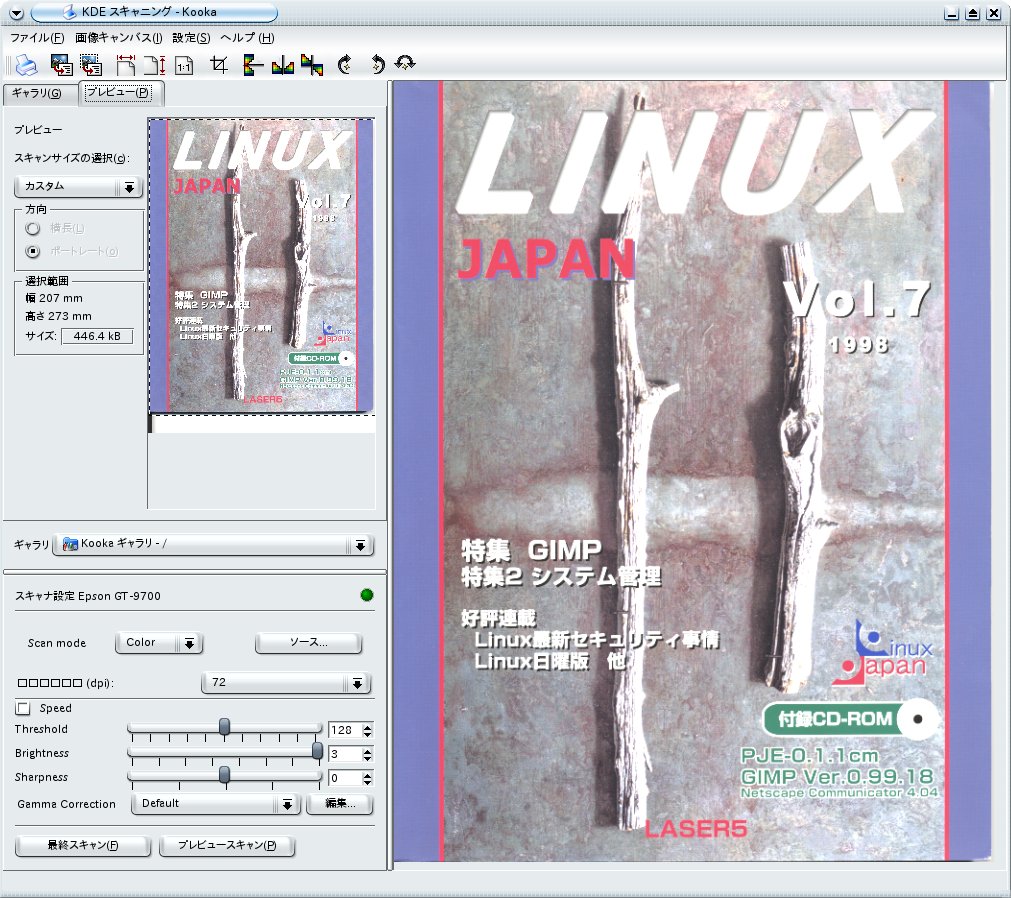Click the Gamma Correction label
The image size is (1011, 898).
[66, 805]
